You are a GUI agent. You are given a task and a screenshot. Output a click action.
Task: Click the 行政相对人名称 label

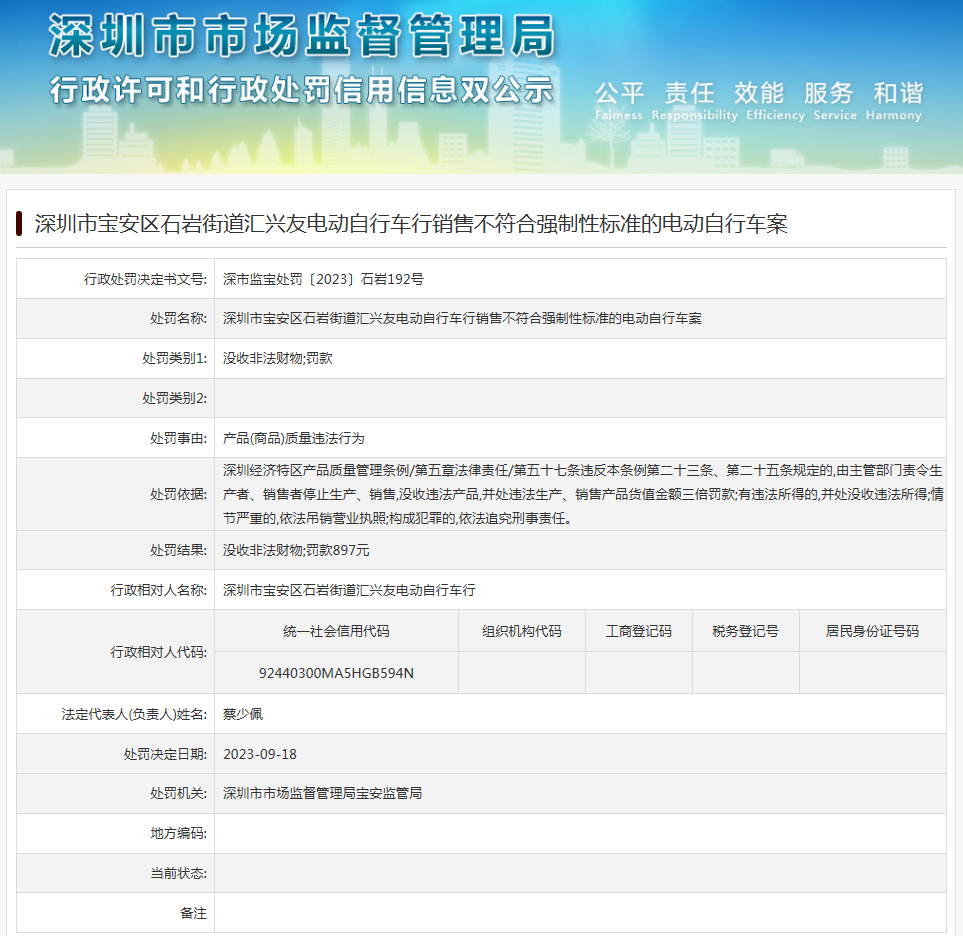coord(159,590)
